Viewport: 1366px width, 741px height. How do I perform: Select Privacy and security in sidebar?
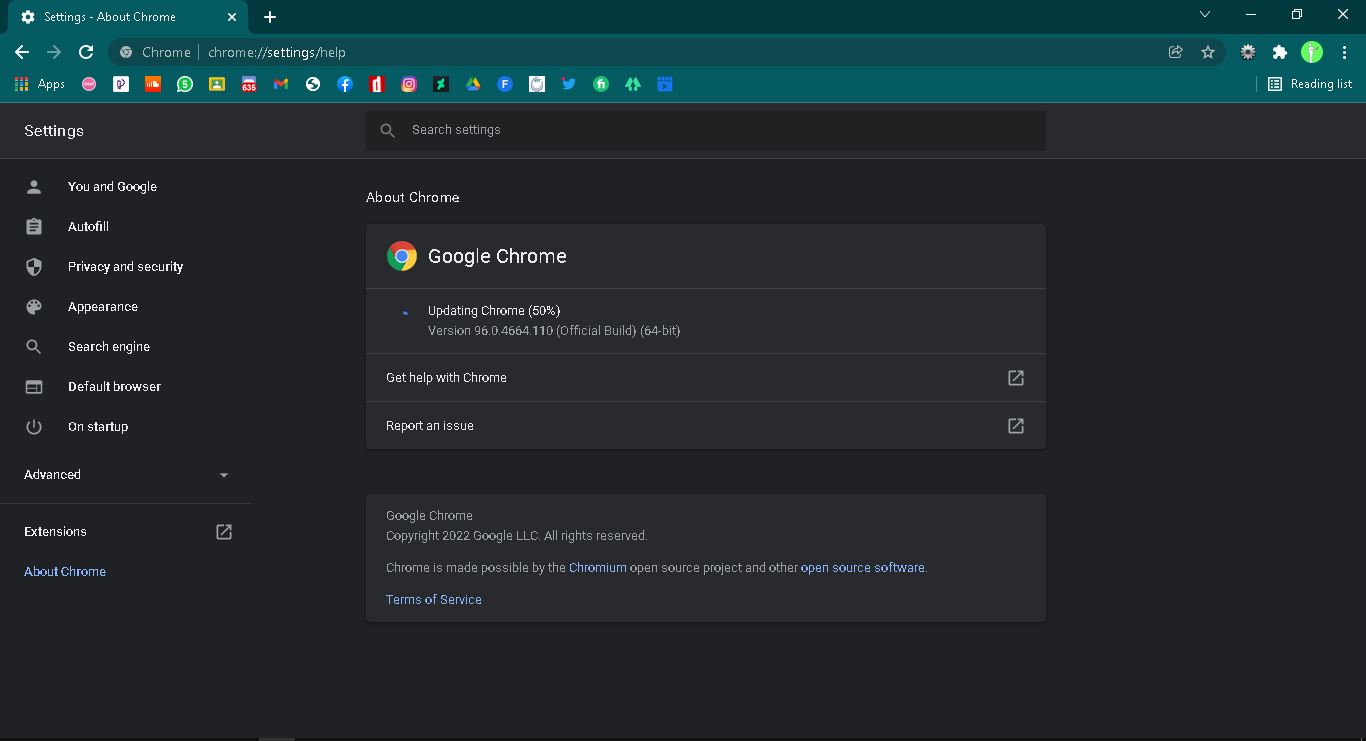coord(125,267)
